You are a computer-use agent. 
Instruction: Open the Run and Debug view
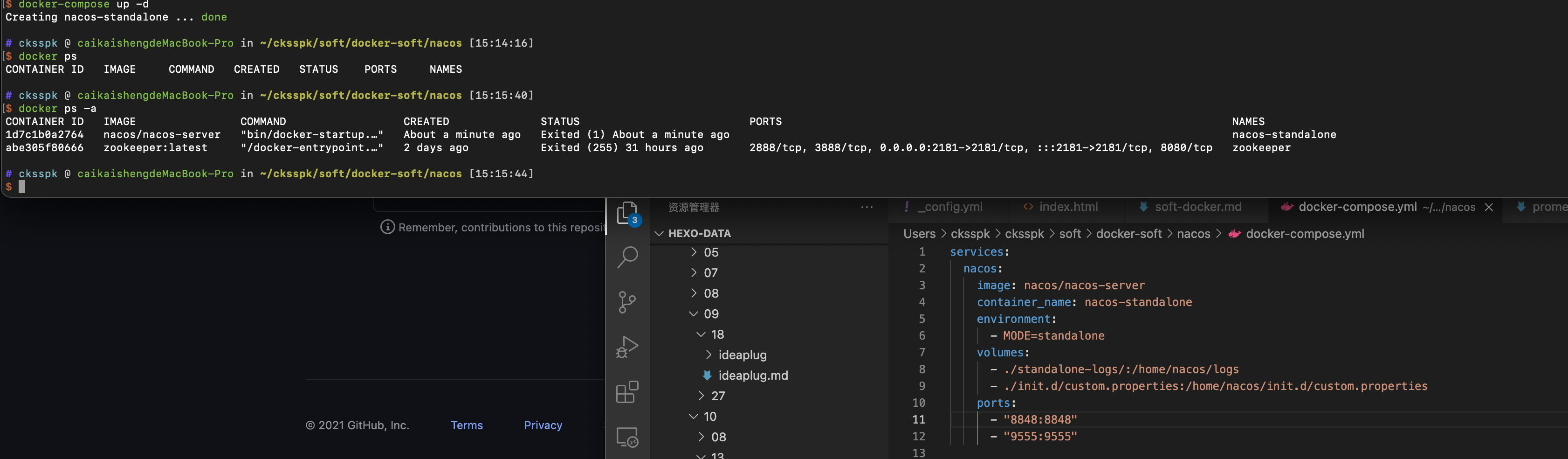(627, 347)
